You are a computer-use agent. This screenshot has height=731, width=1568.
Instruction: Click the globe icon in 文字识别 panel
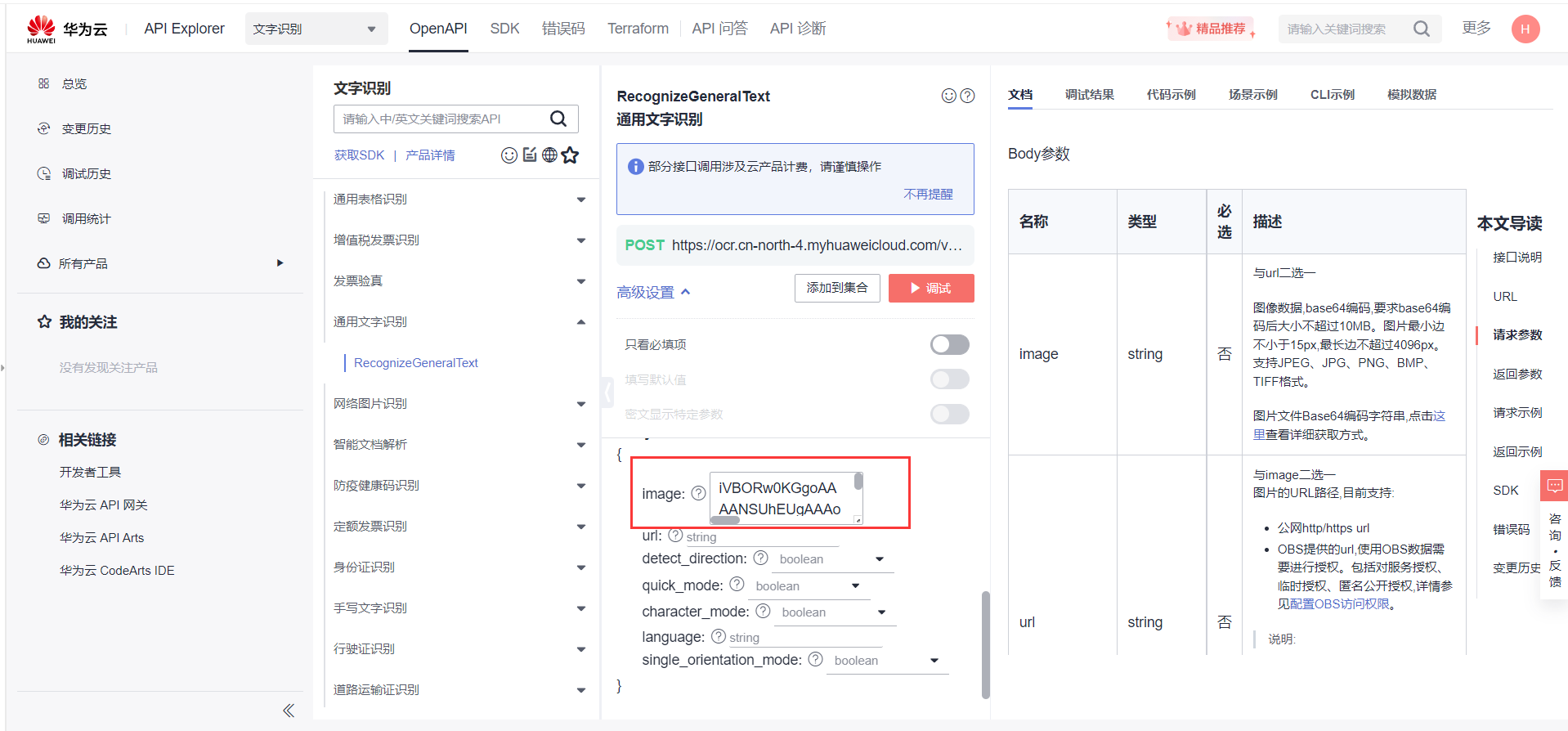tap(549, 155)
